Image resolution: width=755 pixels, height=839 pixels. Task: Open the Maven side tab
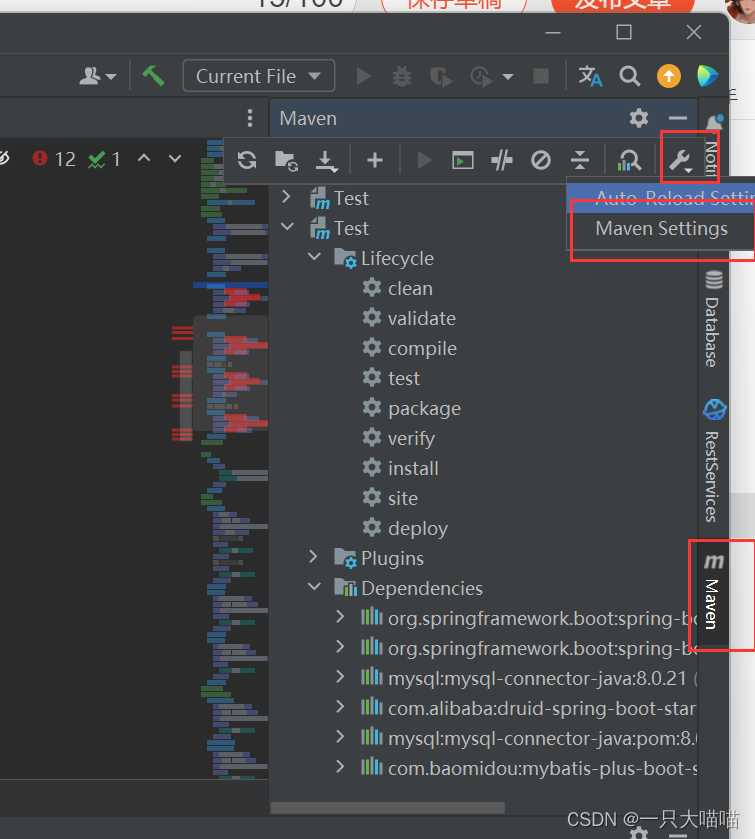[x=713, y=593]
